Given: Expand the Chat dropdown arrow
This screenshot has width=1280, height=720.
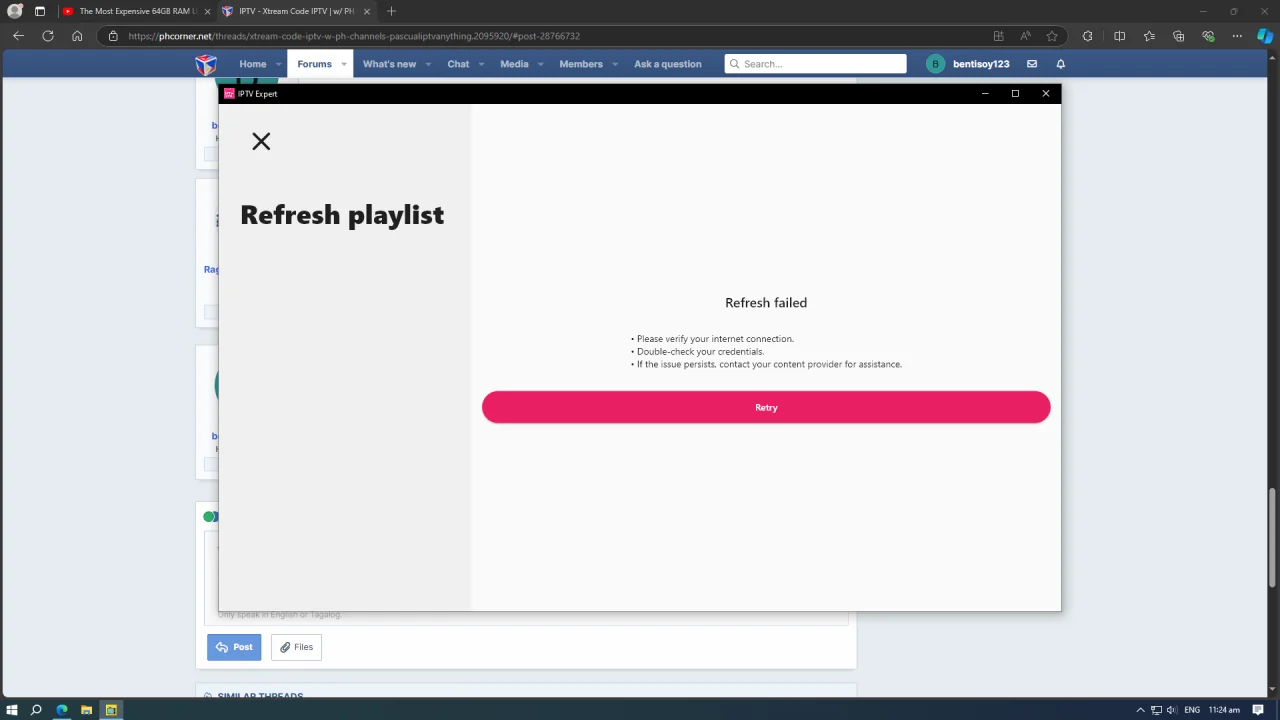Looking at the screenshot, I should point(481,64).
